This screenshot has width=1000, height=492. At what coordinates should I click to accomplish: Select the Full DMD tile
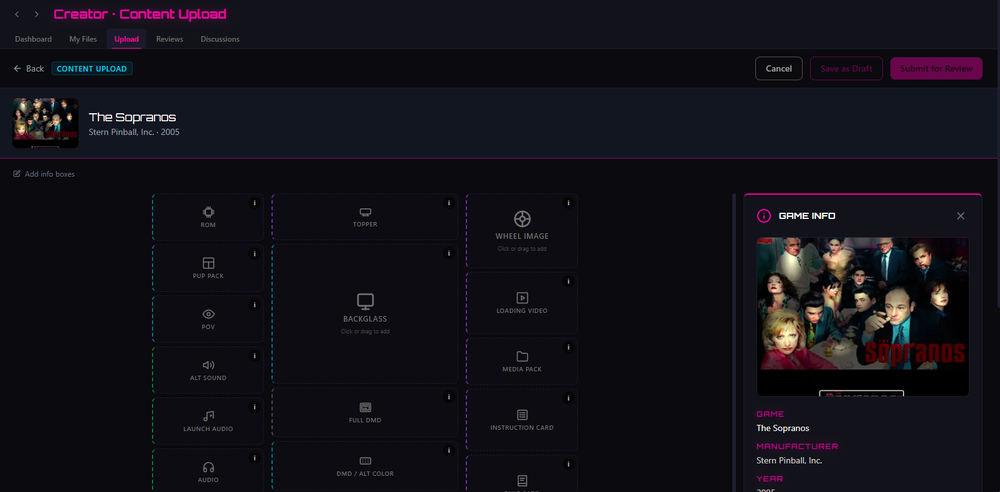click(x=365, y=412)
